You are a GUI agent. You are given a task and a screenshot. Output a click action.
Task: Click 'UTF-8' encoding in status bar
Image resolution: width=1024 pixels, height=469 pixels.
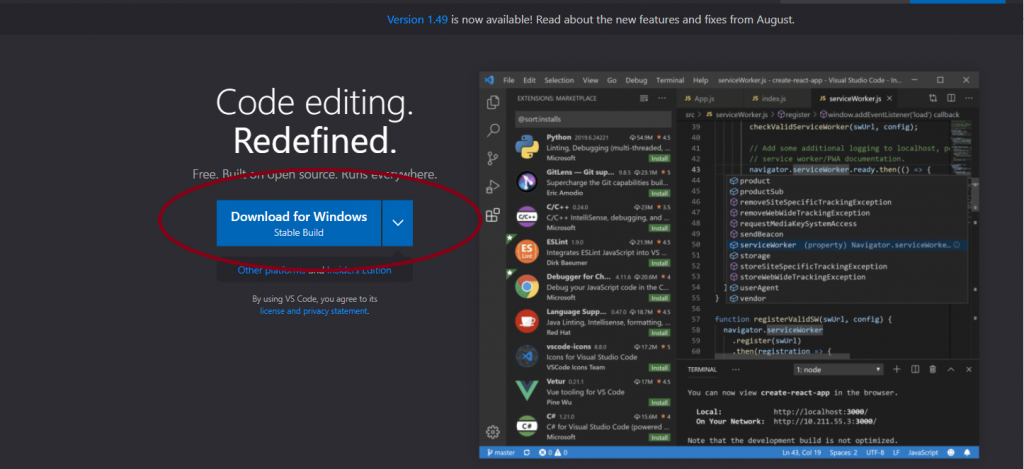875,453
